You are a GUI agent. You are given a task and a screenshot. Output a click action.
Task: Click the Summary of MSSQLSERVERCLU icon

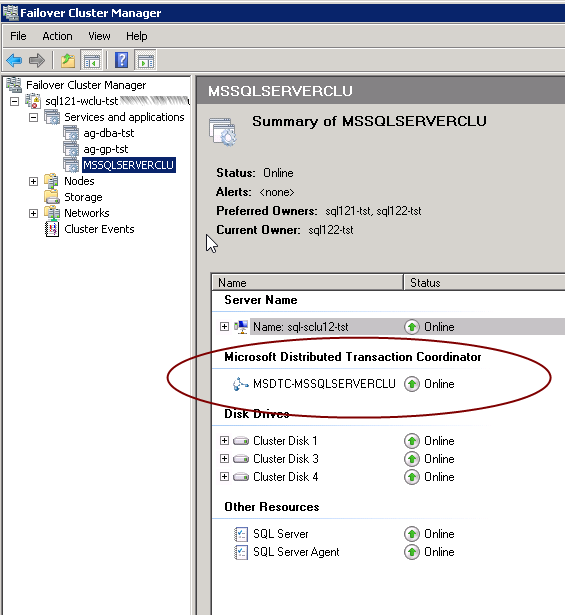tap(223, 132)
